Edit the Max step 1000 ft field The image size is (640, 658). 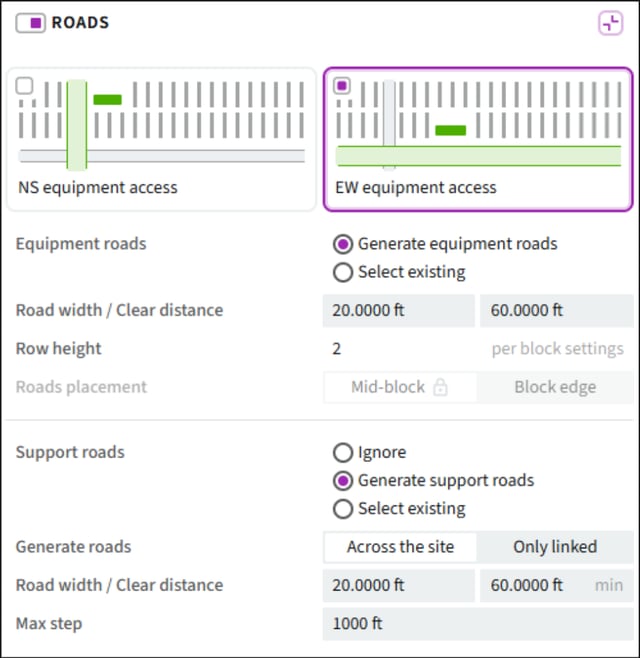point(478,624)
